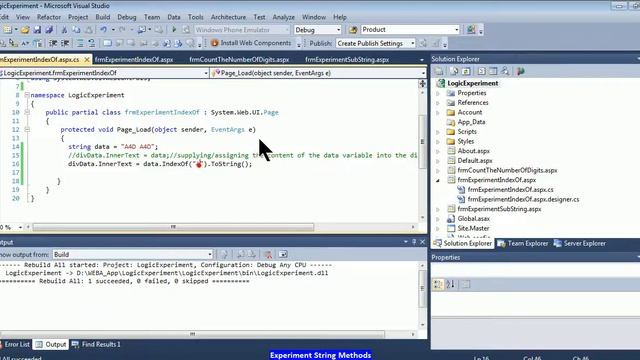Click Solution Explorer Properties icon
The width and height of the screenshot is (640, 360).
[x=439, y=71]
